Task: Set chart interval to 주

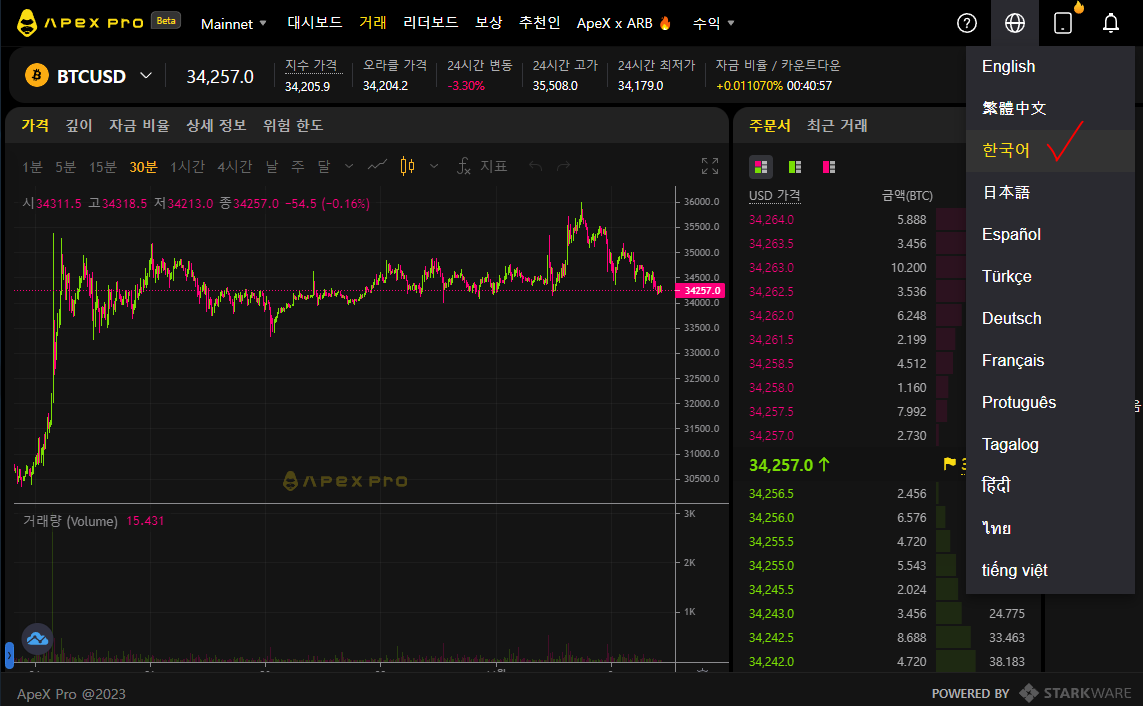Action: click(297, 167)
